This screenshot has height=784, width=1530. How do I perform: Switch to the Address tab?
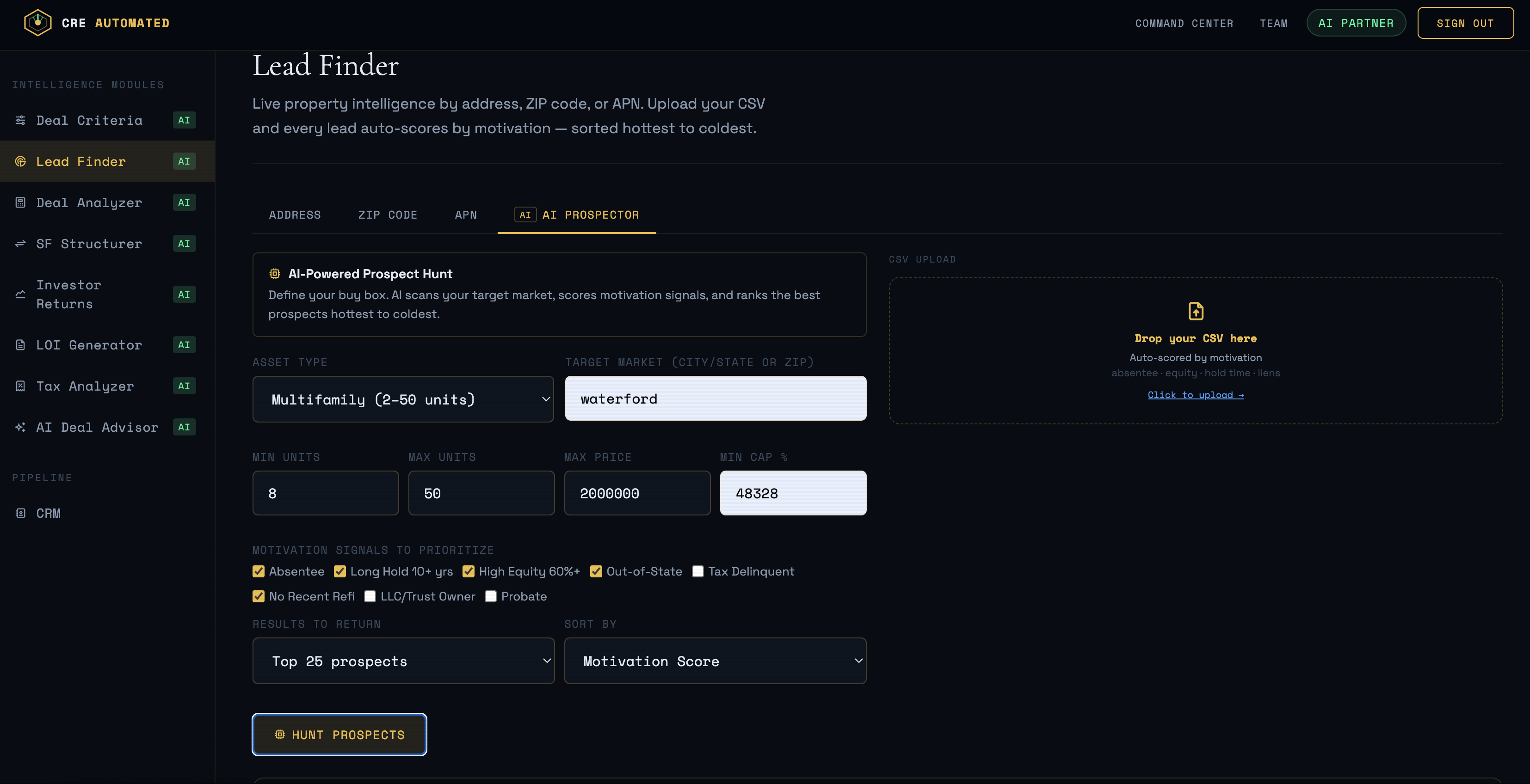click(295, 215)
